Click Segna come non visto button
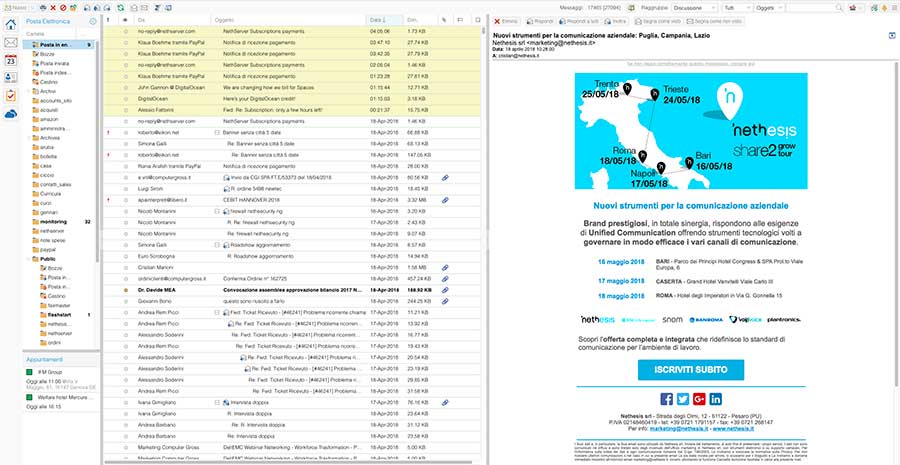Screen dimensions: 900x465 point(715,21)
